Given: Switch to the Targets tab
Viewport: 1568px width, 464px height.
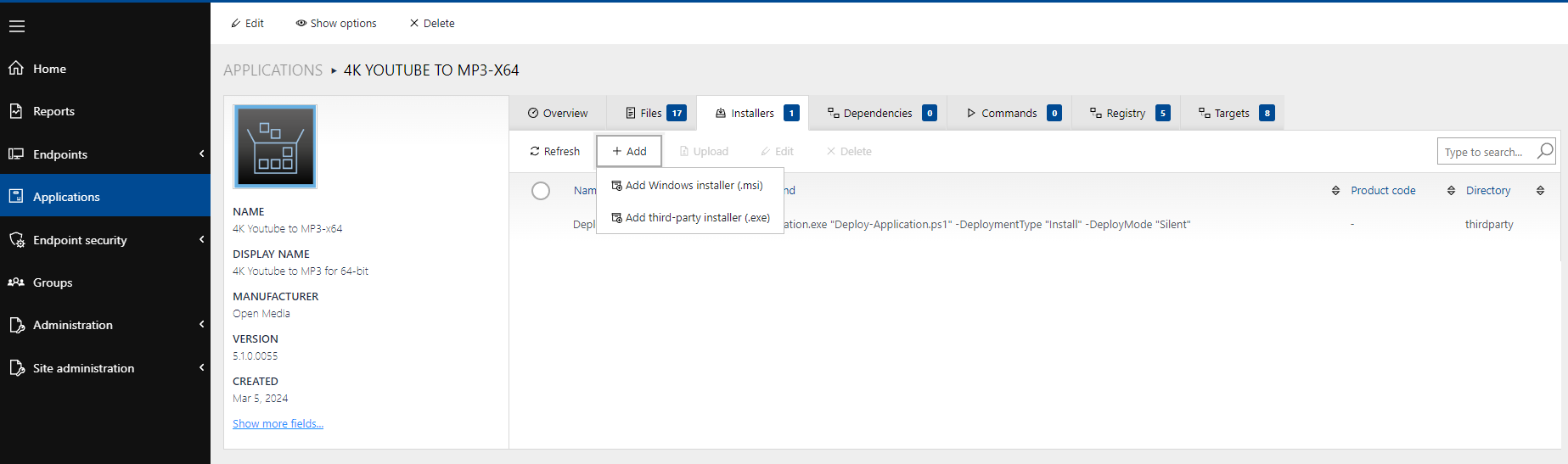Looking at the screenshot, I should [1233, 113].
